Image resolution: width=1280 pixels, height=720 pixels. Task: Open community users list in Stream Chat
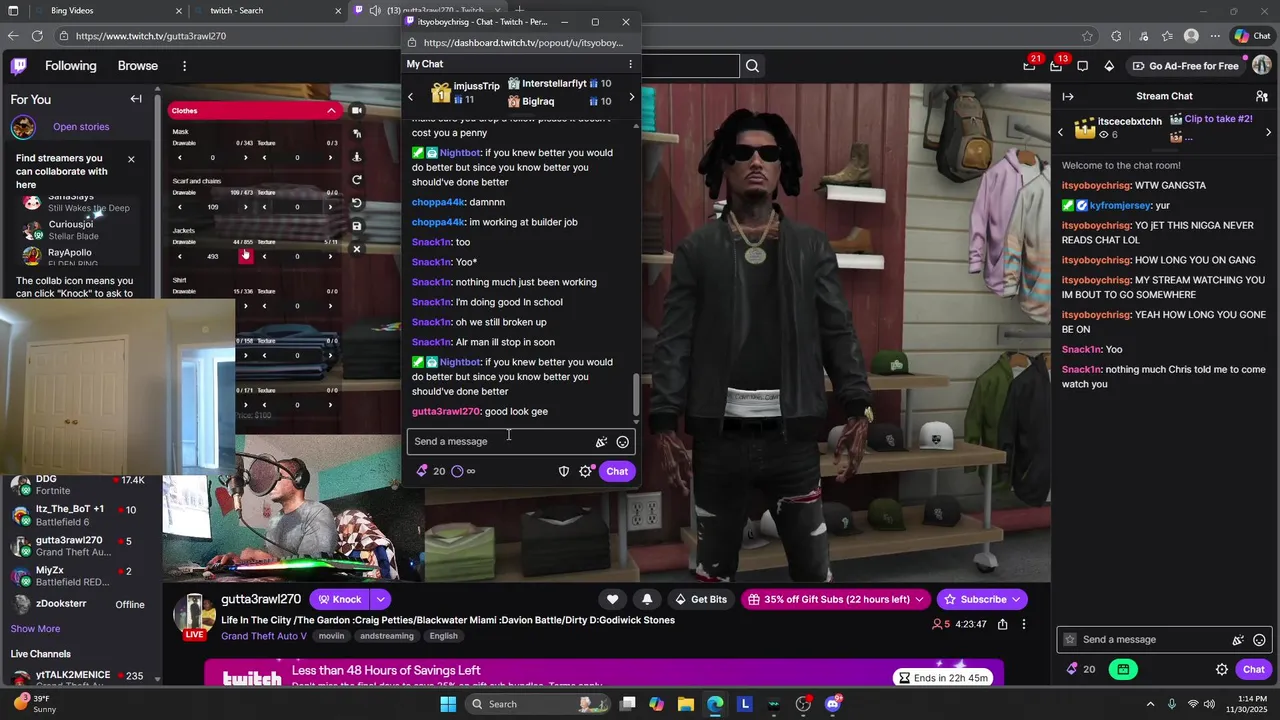coord(1262,96)
